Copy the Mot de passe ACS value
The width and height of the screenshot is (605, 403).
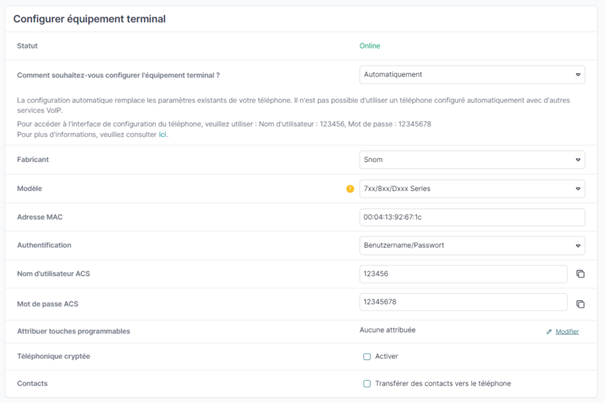point(580,304)
